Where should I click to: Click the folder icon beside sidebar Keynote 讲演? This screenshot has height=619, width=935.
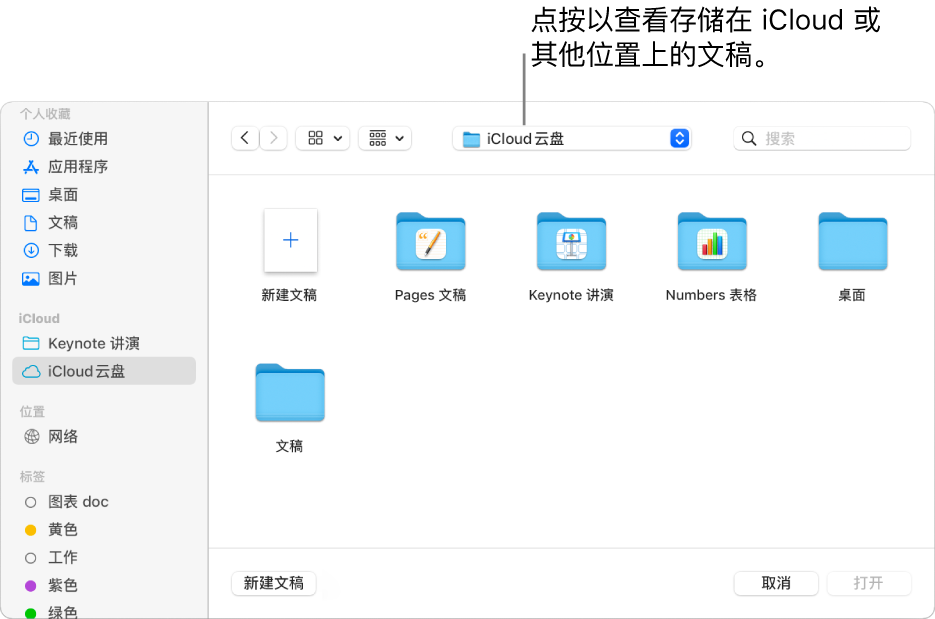point(31,343)
